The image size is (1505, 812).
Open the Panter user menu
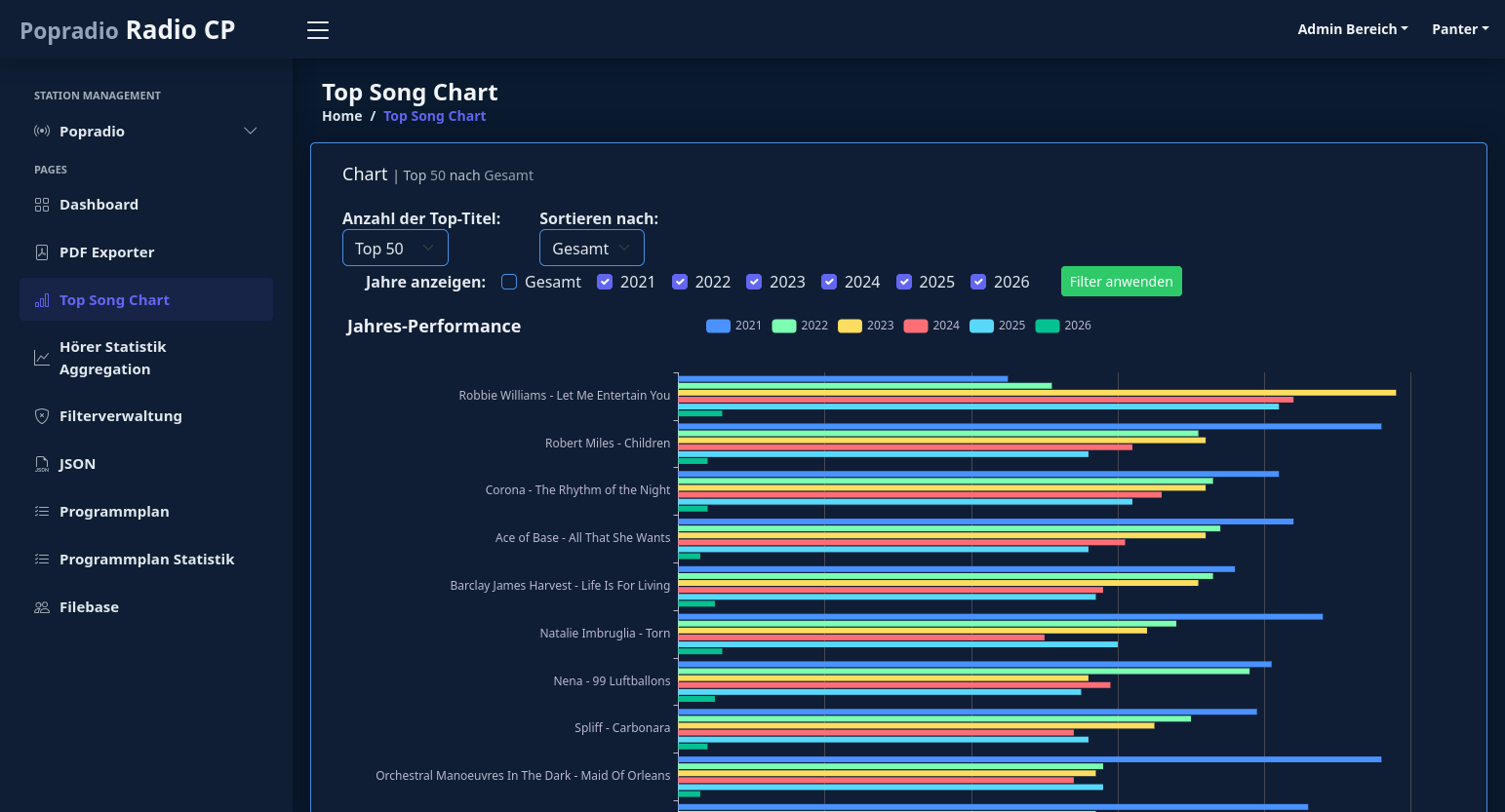pyautogui.click(x=1459, y=29)
